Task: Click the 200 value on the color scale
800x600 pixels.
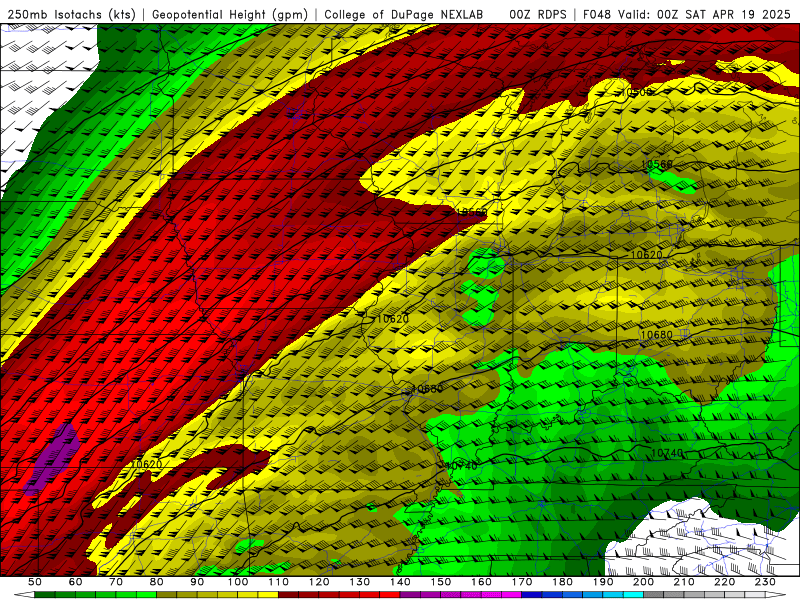Action: pos(644,582)
